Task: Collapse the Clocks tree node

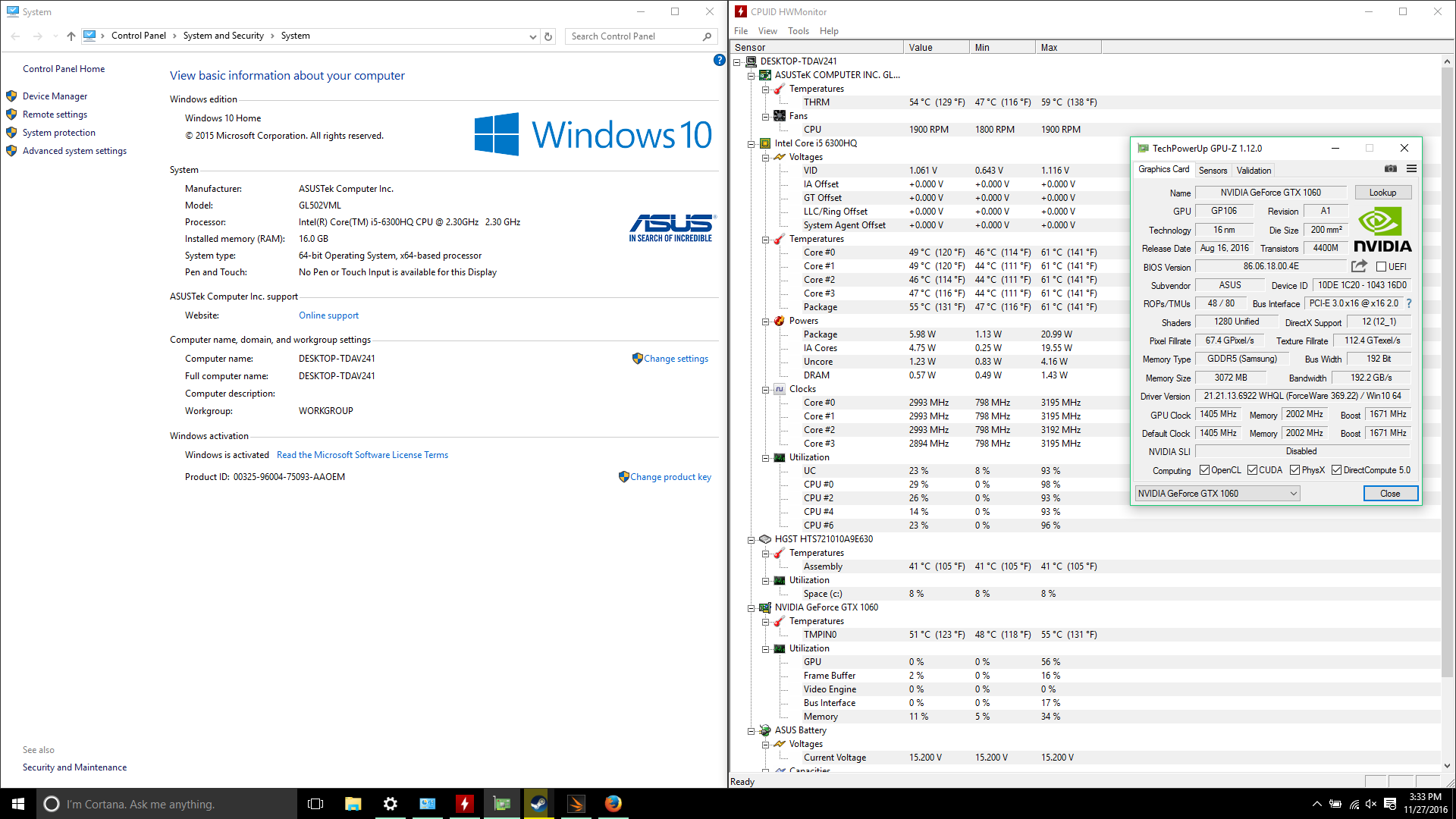Action: tap(765, 390)
